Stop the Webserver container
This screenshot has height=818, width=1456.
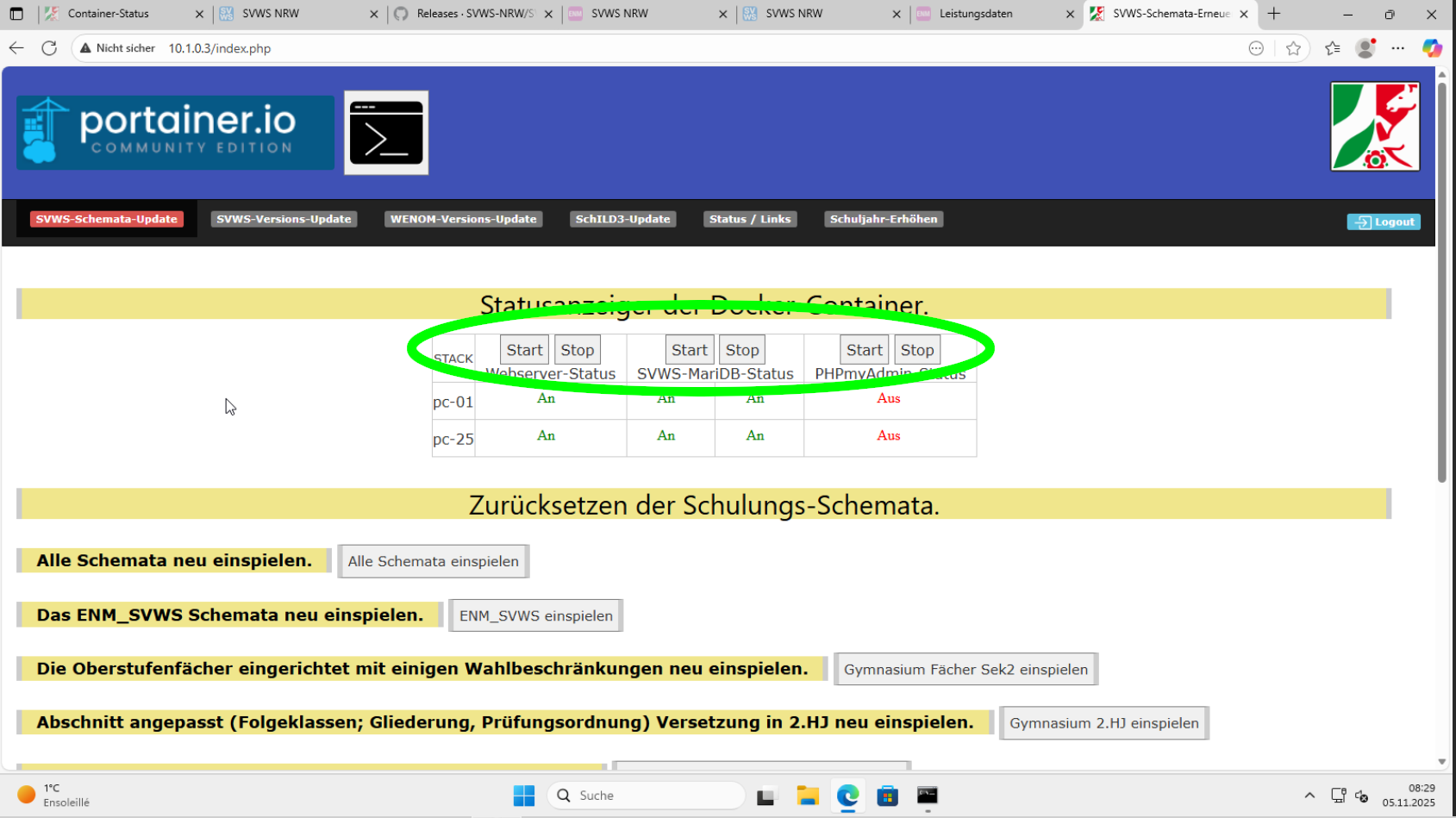point(578,350)
